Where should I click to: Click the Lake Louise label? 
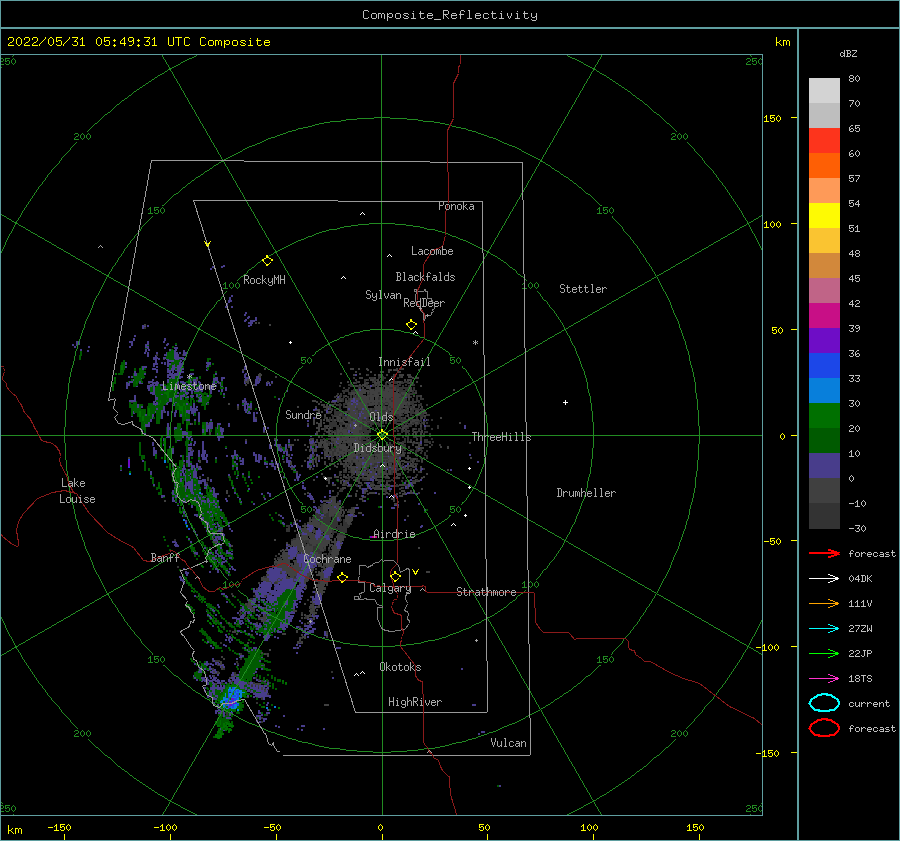click(x=77, y=491)
